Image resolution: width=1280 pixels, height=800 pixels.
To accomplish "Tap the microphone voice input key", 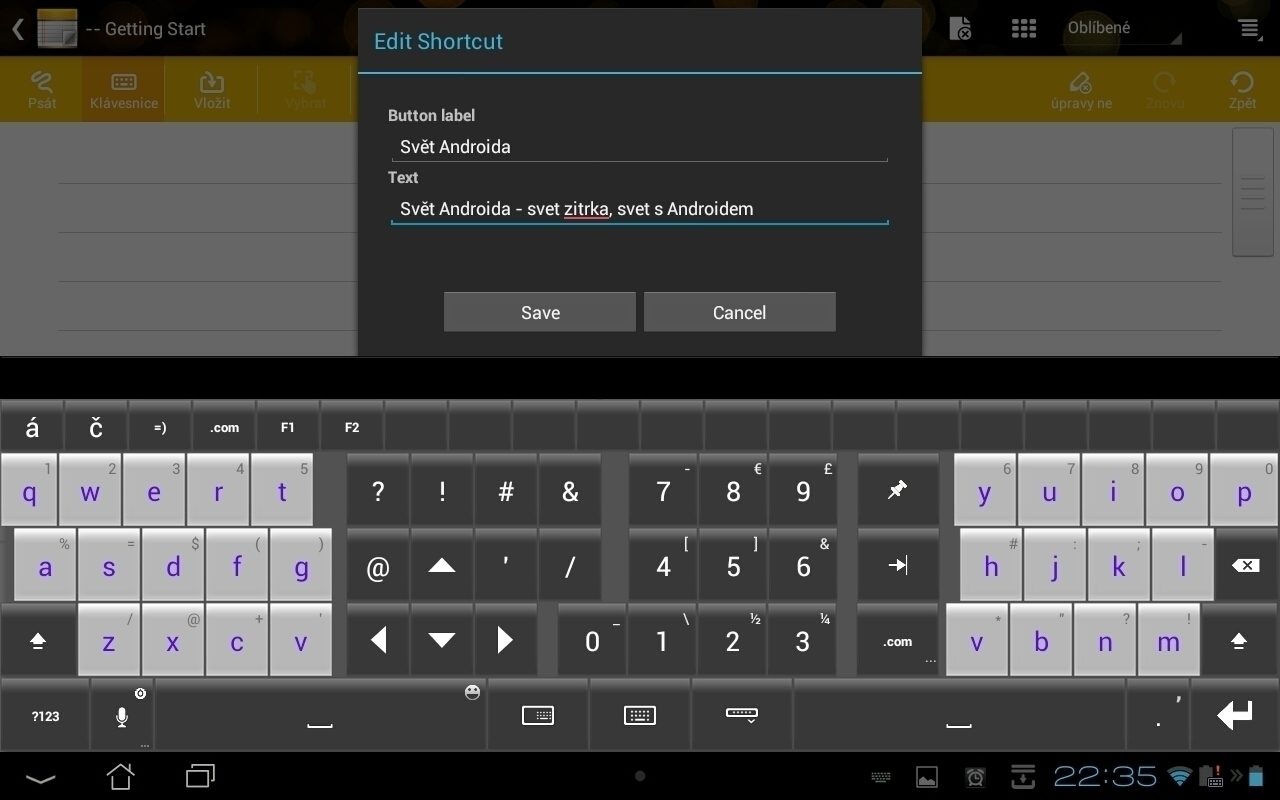I will [122, 715].
